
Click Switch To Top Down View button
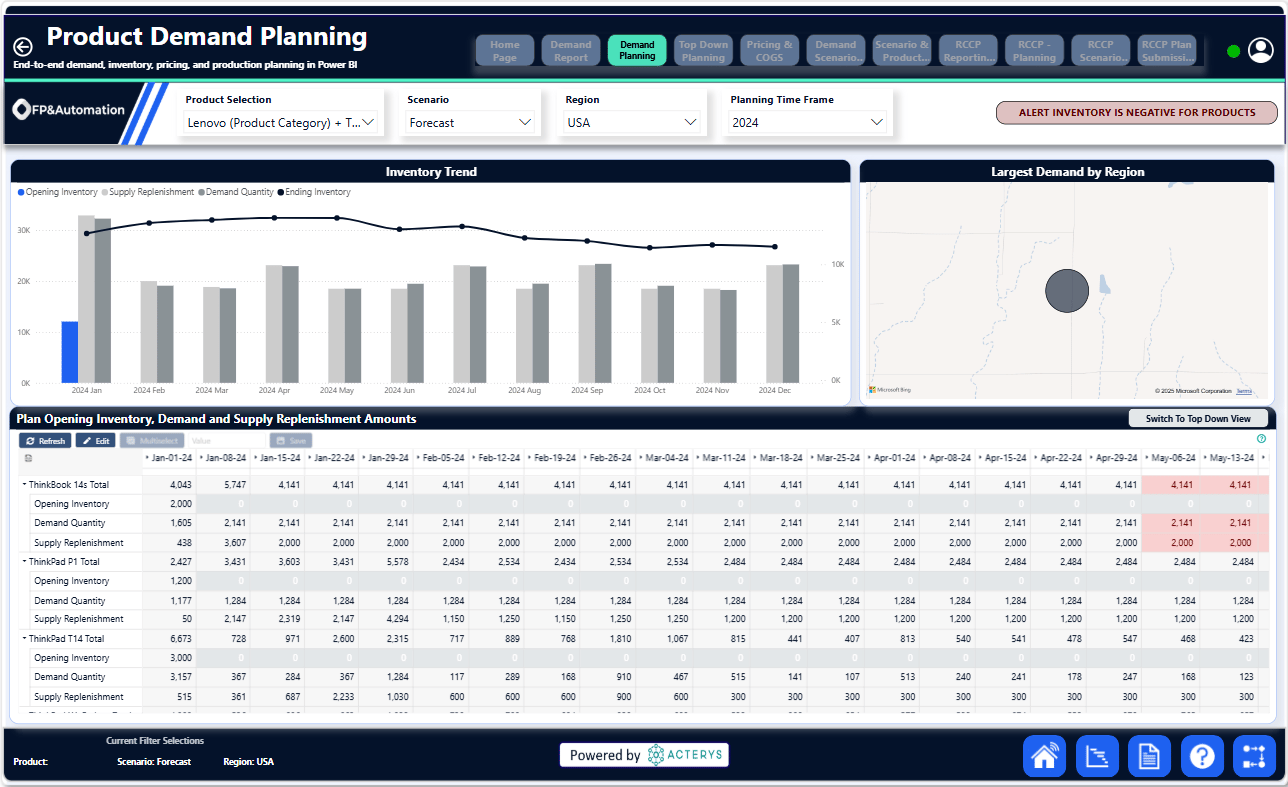click(1198, 418)
